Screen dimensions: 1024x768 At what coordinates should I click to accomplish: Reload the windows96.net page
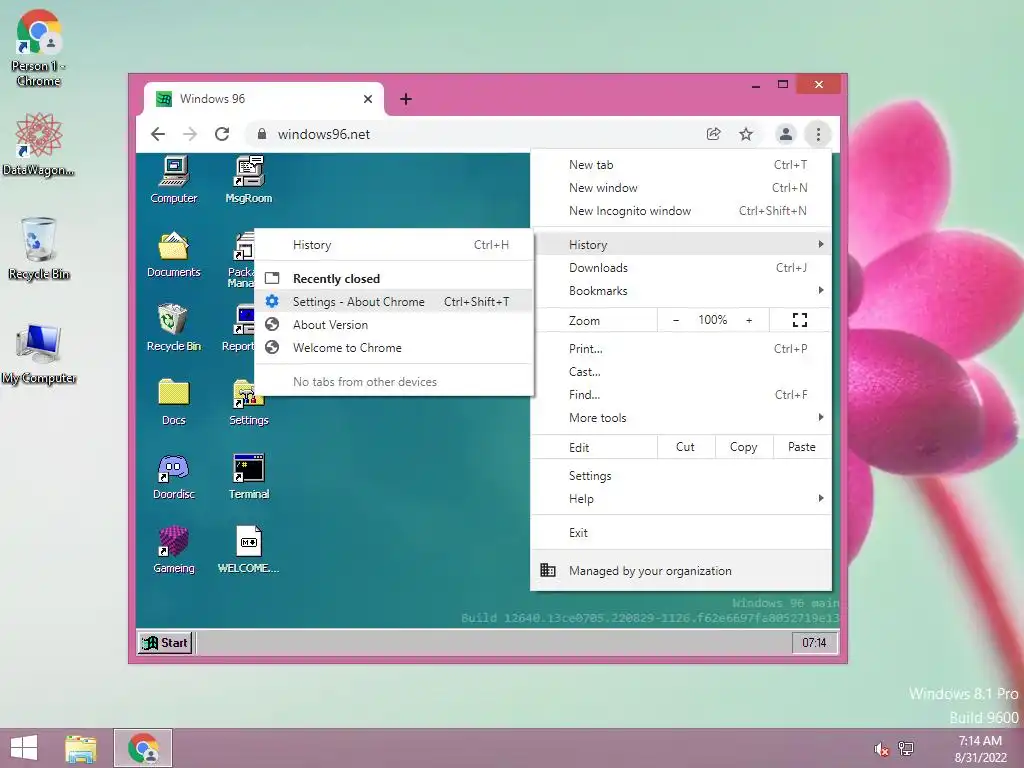click(x=222, y=134)
